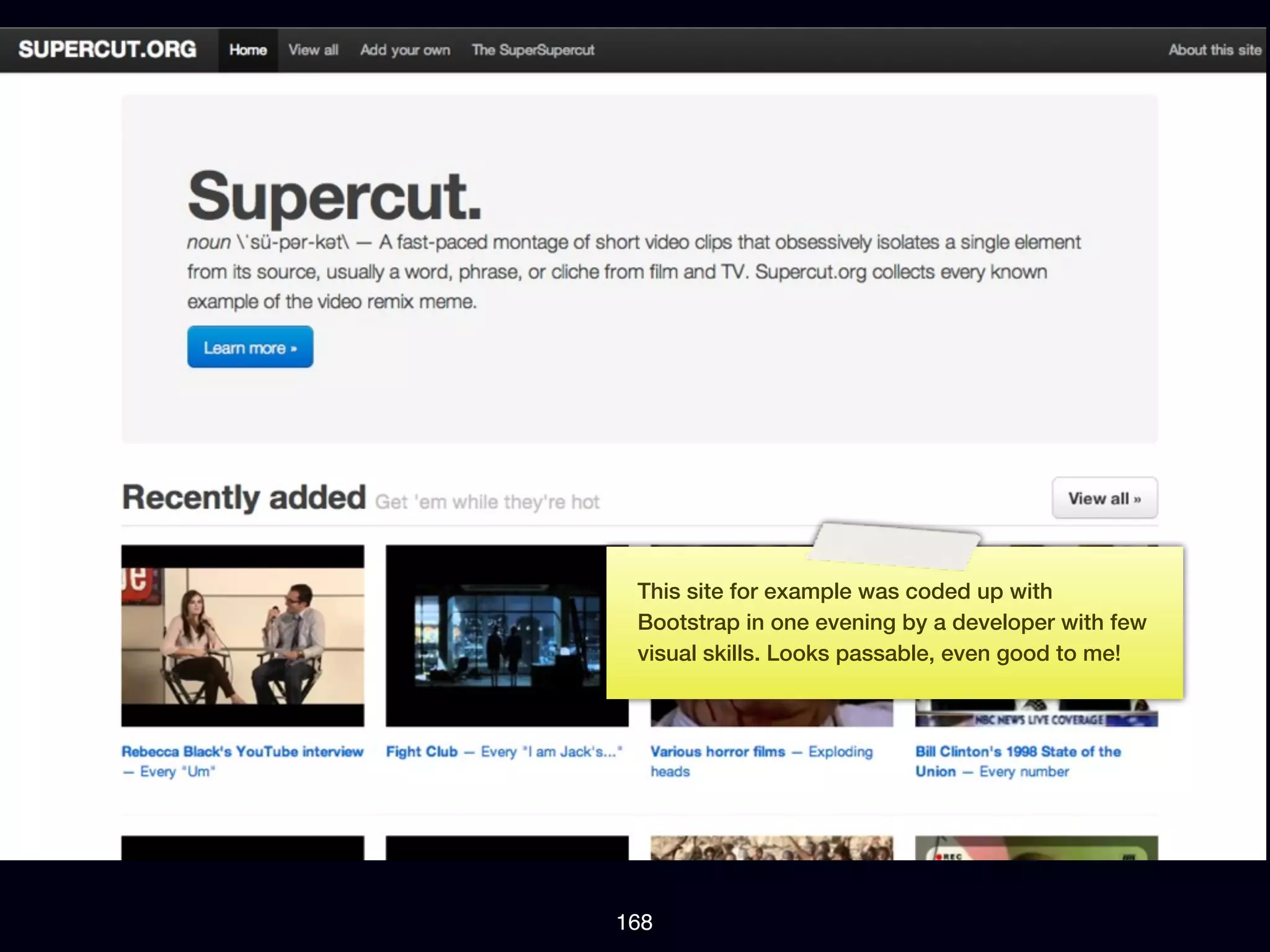Image resolution: width=1270 pixels, height=952 pixels.
Task: Open About this site link
Action: point(1214,50)
